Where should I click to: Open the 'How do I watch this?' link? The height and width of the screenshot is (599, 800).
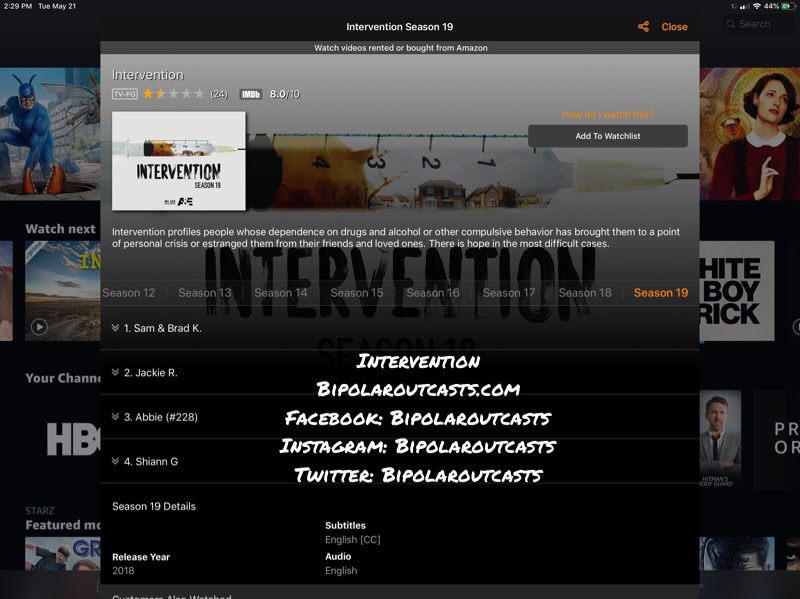[x=608, y=115]
